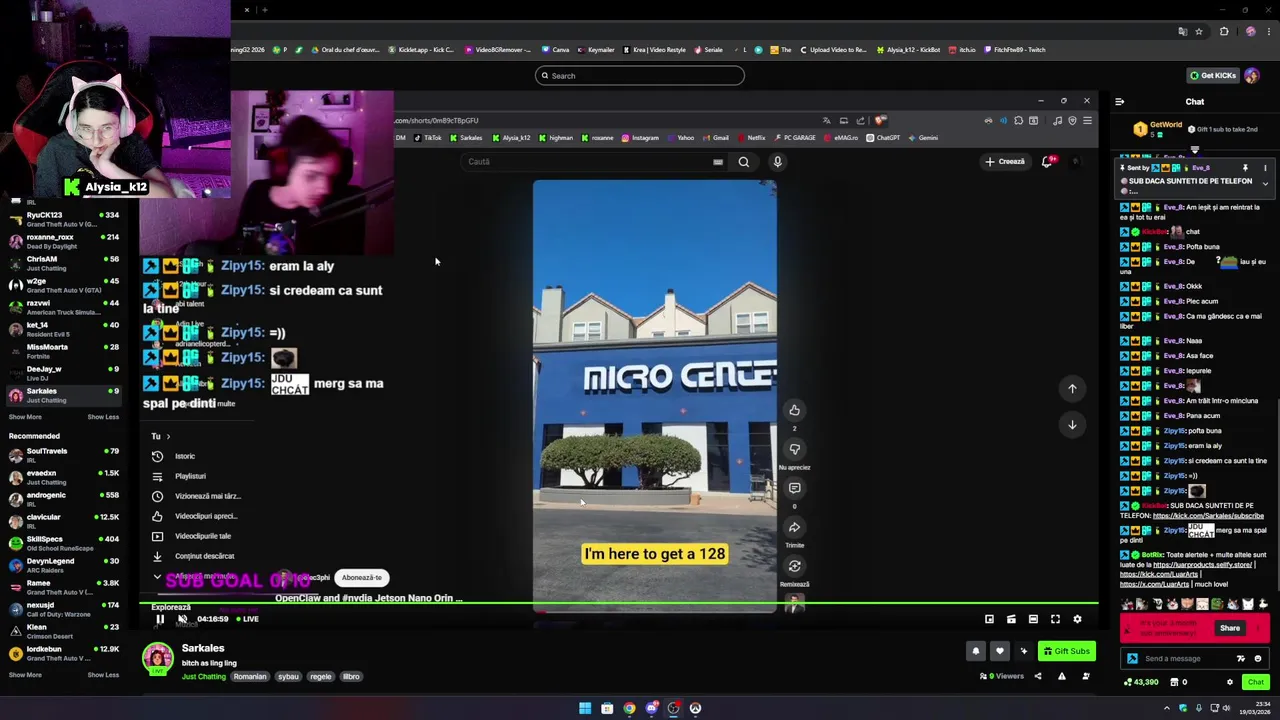This screenshot has width=1280, height=720.
Task: Click Show Less under Recommended list
Action: (103, 675)
